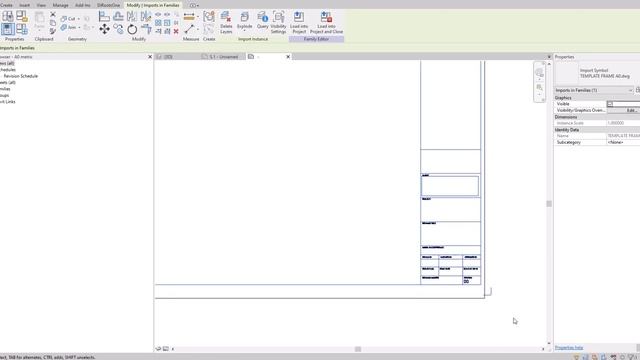Image resolution: width=640 pixels, height=360 pixels.
Task: Select the Groups node in the browser
Action: (4, 96)
